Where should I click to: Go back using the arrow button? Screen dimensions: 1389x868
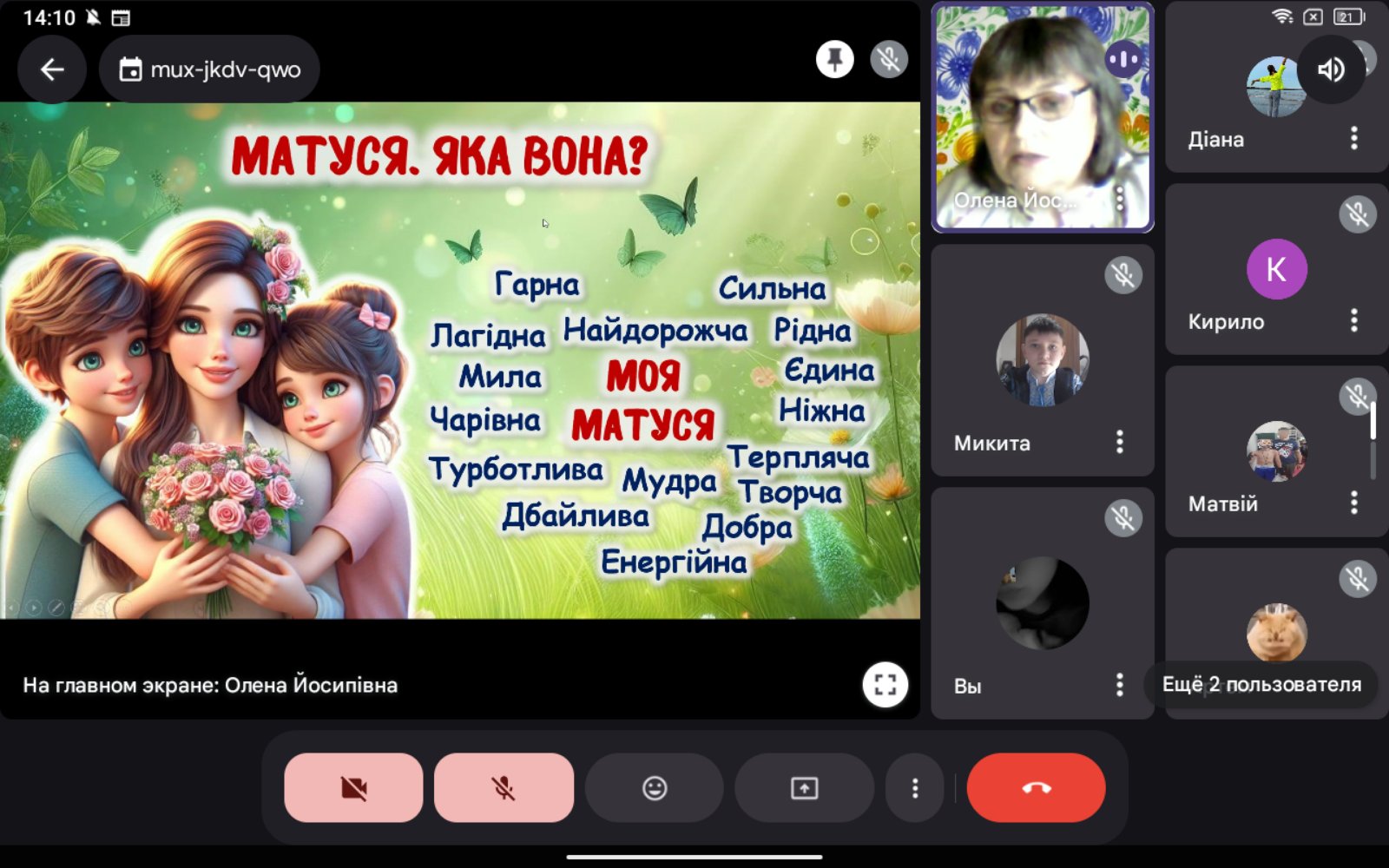(52, 69)
